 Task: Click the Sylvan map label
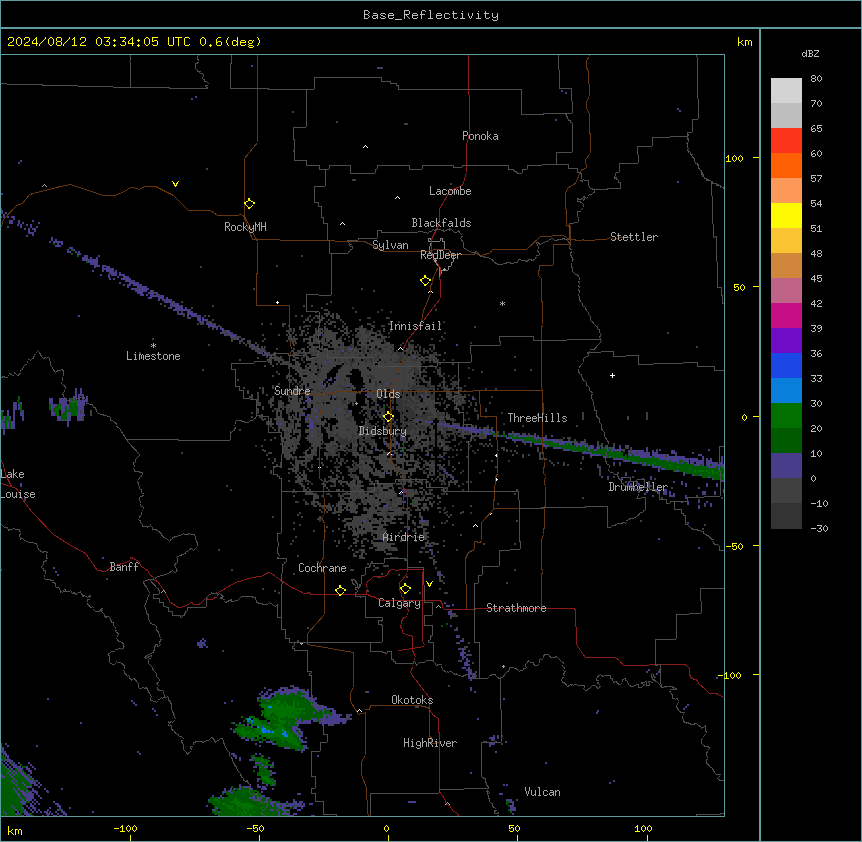390,245
